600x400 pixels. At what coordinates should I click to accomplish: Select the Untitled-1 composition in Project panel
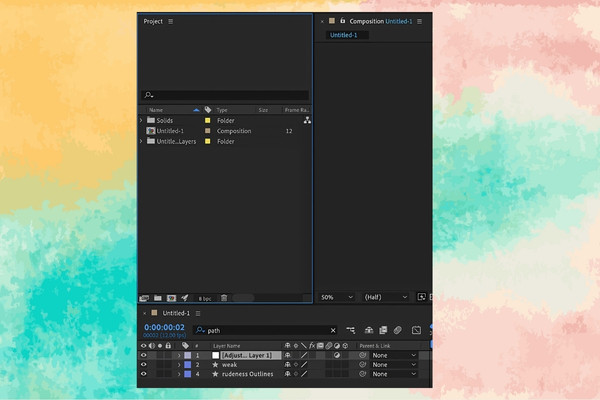[170, 131]
